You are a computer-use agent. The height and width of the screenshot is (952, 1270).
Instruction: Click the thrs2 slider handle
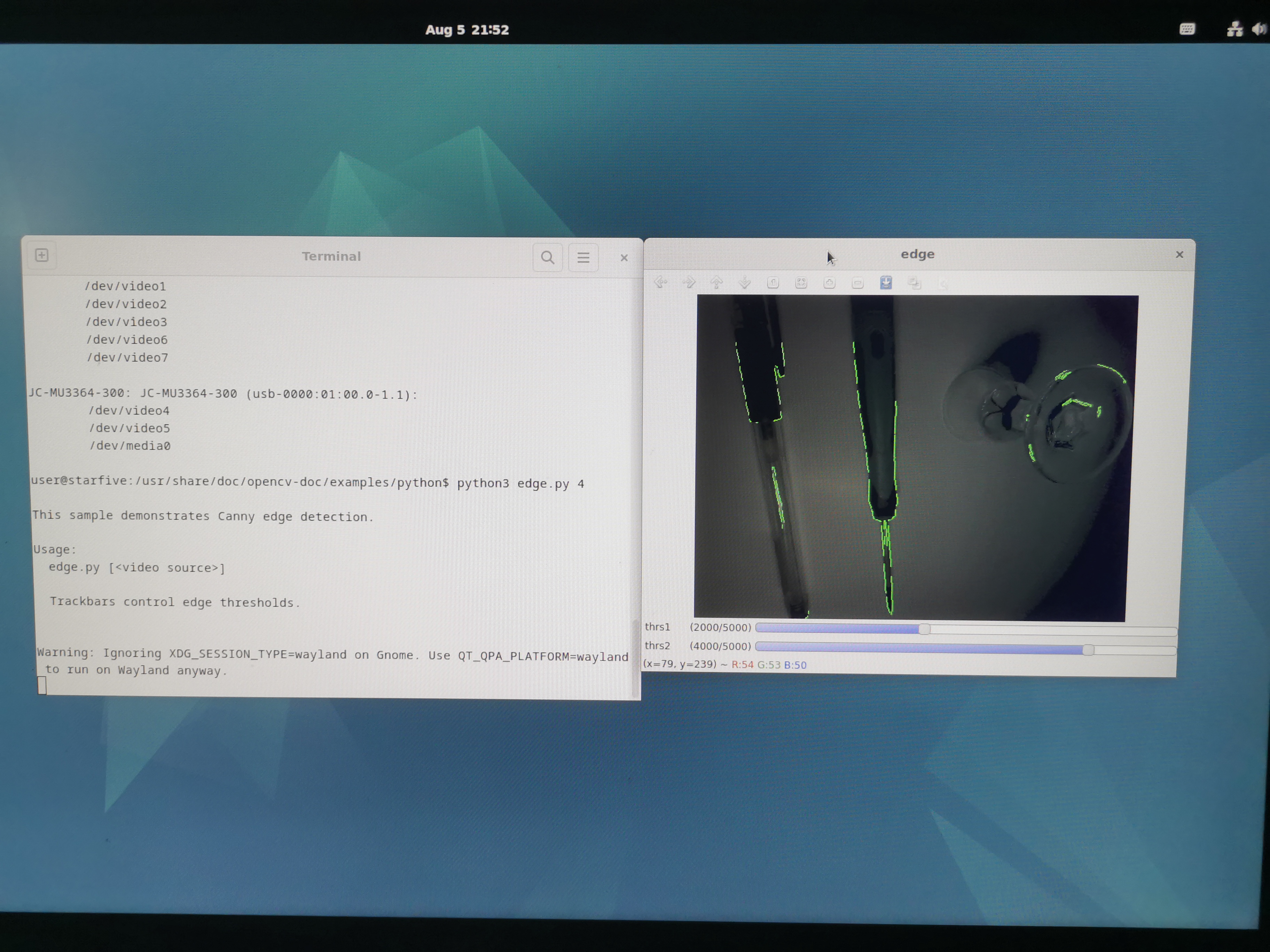click(x=1088, y=650)
